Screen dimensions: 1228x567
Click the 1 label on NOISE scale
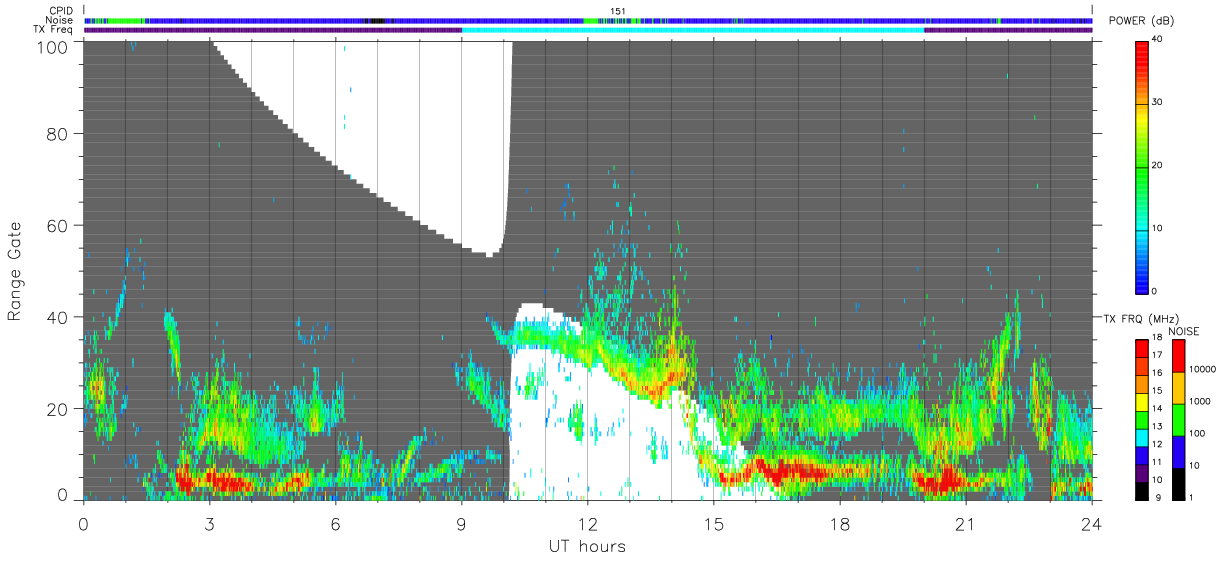pyautogui.click(x=1190, y=497)
